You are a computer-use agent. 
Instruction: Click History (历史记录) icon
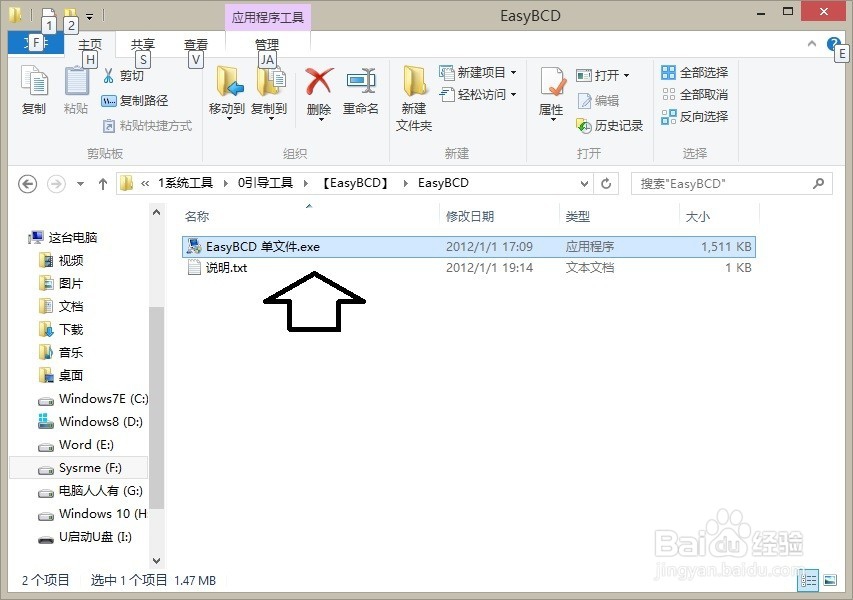point(584,126)
